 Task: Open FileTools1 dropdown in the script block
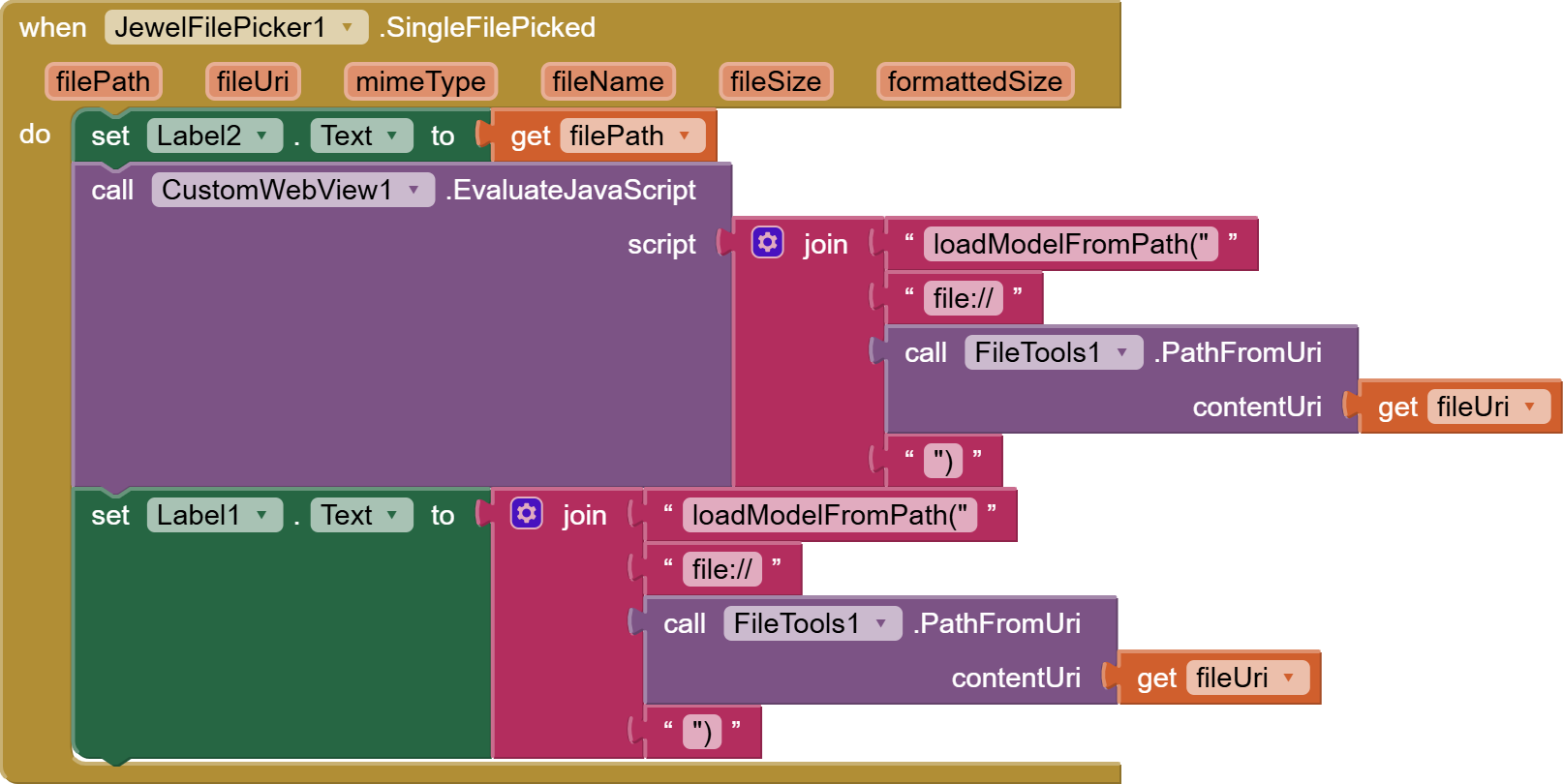coord(1122,352)
